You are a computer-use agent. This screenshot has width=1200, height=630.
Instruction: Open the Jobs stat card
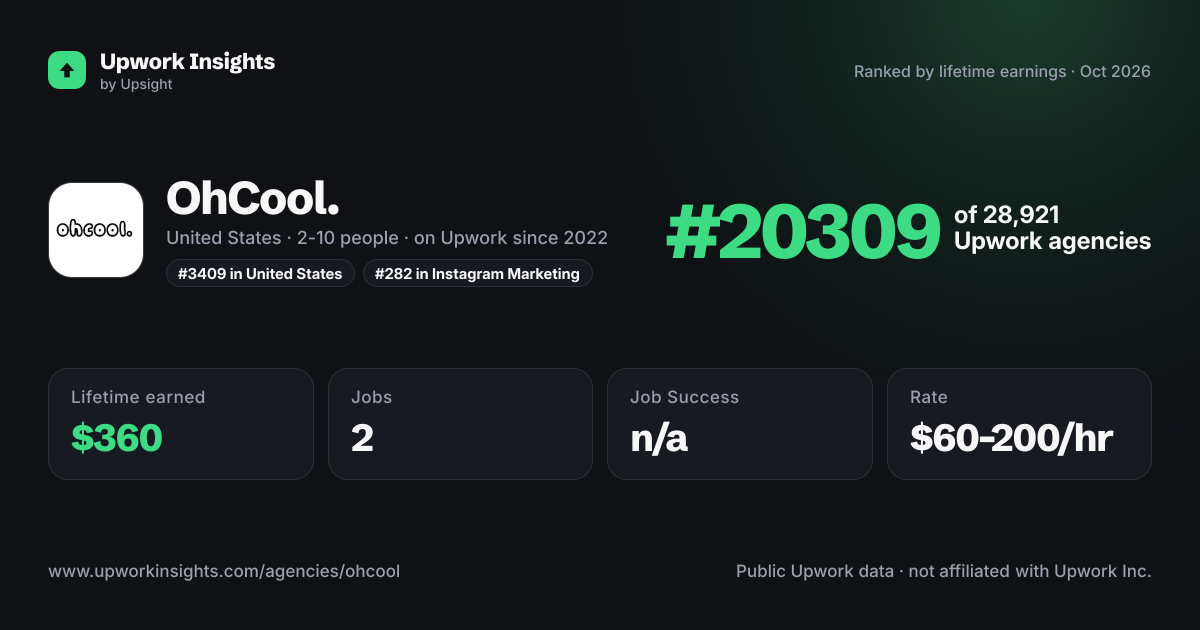coord(460,424)
